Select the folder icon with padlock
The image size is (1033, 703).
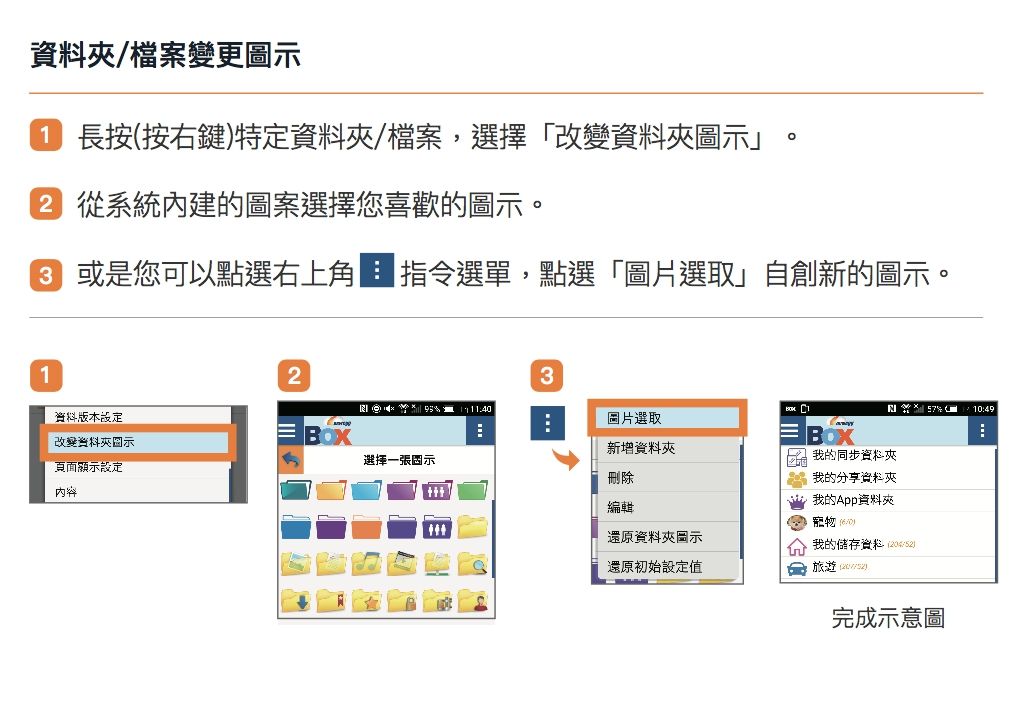tap(402, 600)
